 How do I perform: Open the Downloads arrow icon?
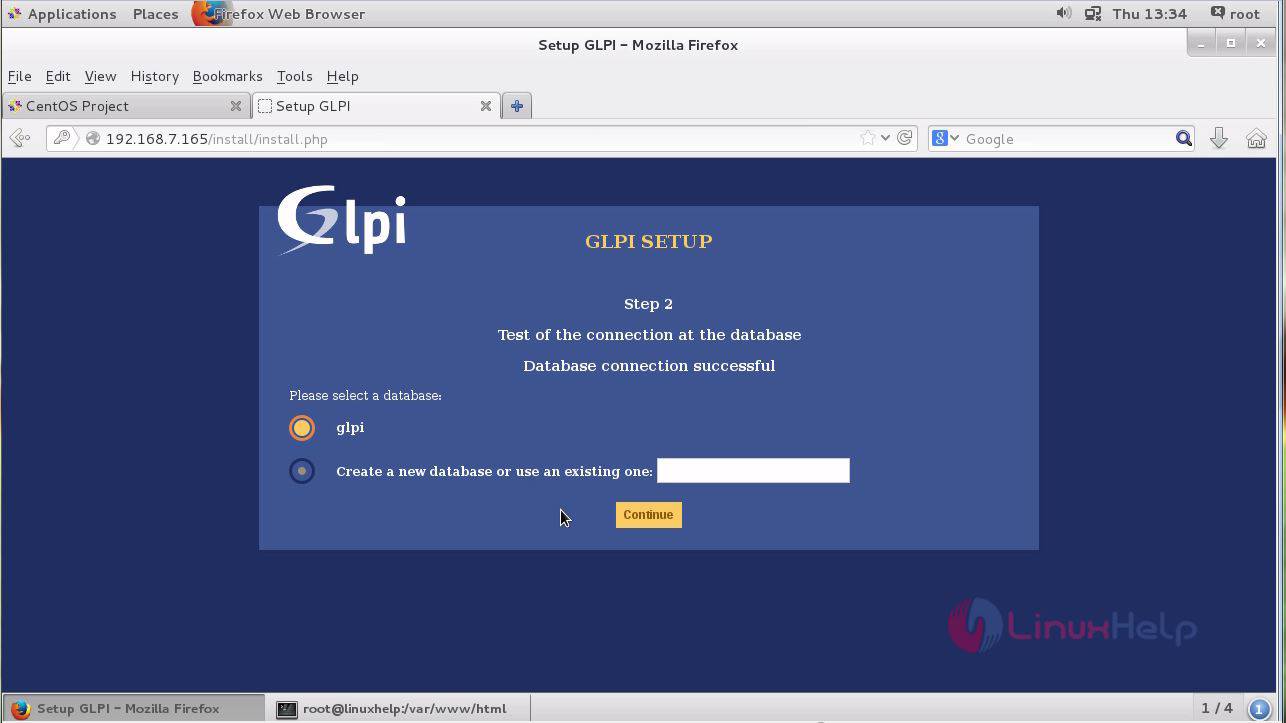click(x=1219, y=139)
